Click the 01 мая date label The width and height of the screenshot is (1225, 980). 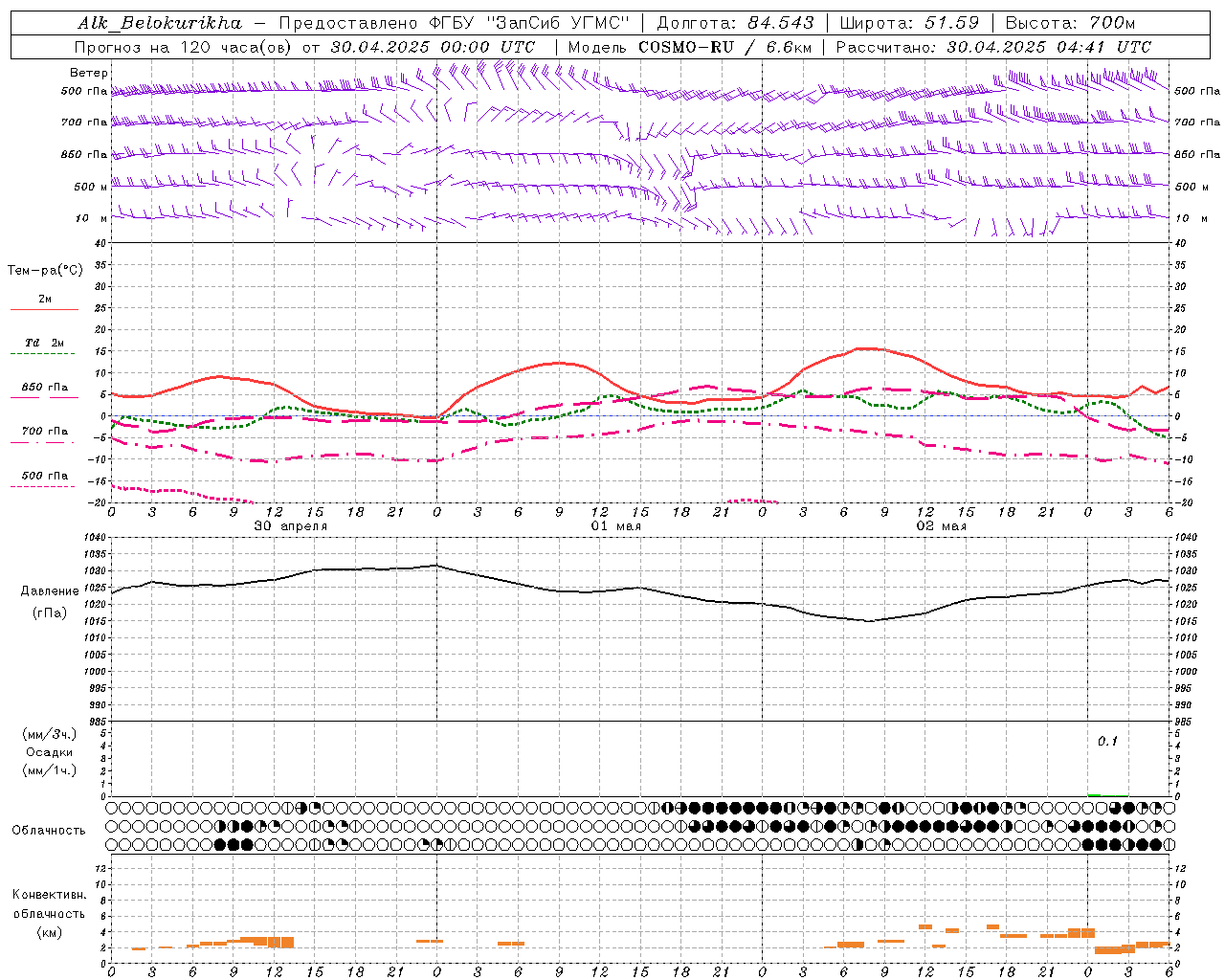616,526
